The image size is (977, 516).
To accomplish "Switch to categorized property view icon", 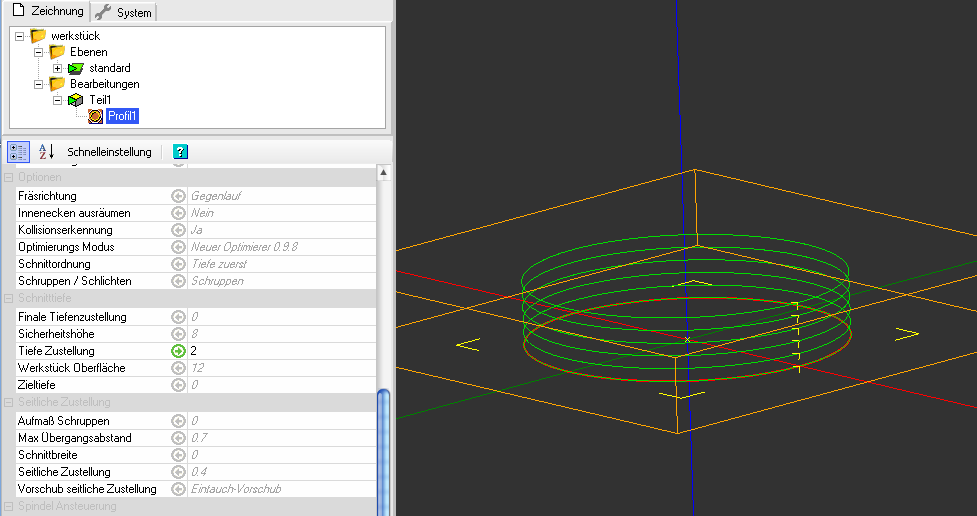I will [18, 152].
